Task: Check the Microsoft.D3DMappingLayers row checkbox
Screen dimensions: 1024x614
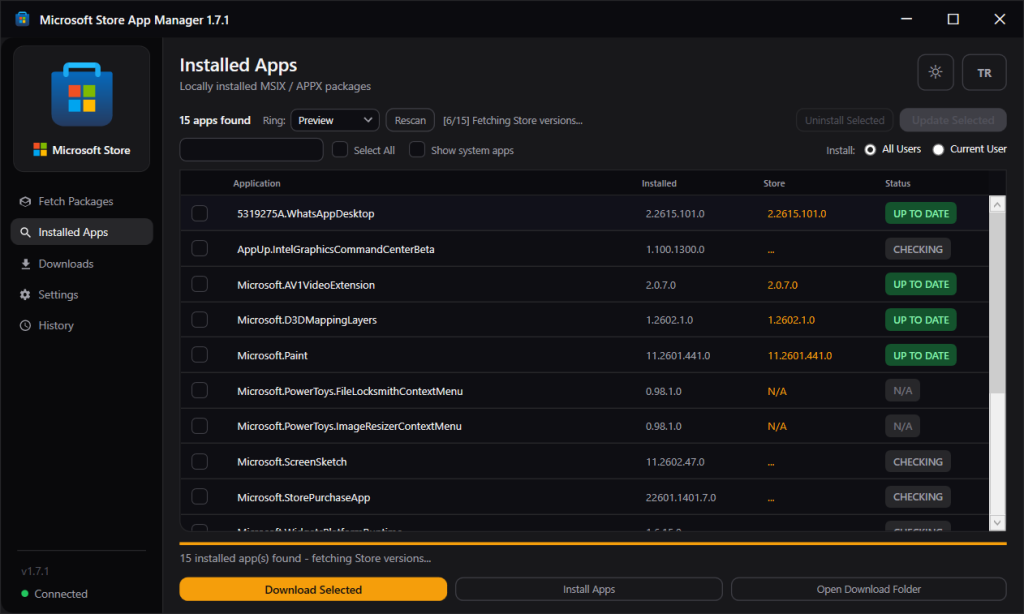Action: (199, 319)
